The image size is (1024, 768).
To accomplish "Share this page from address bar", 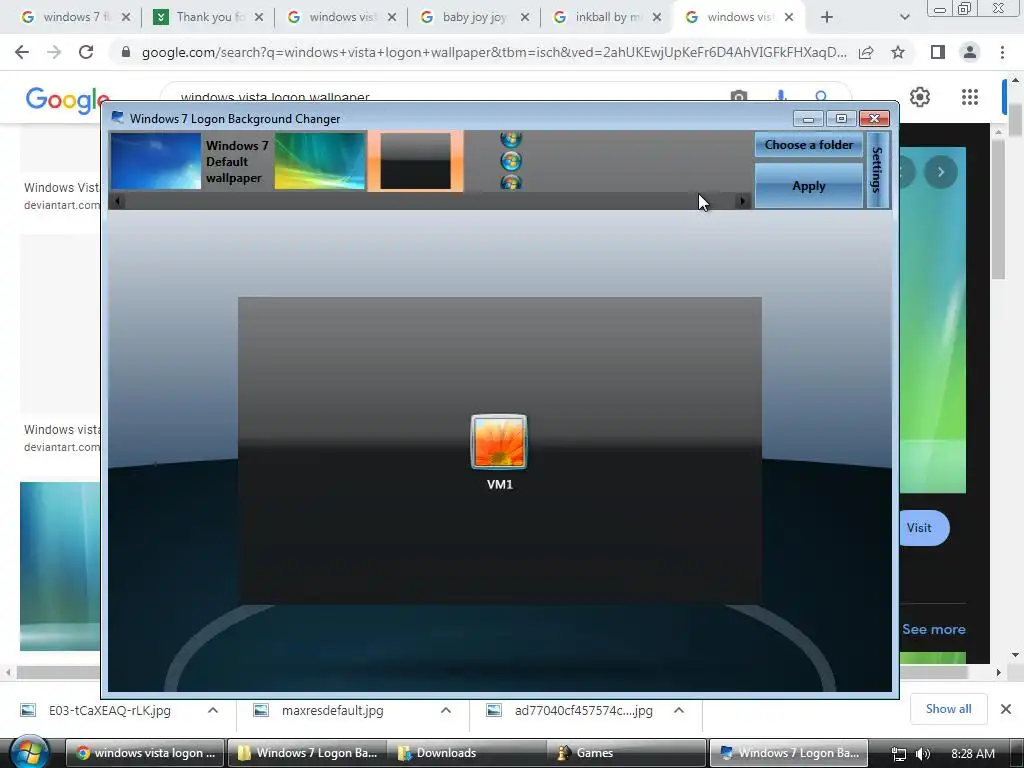I will [867, 53].
